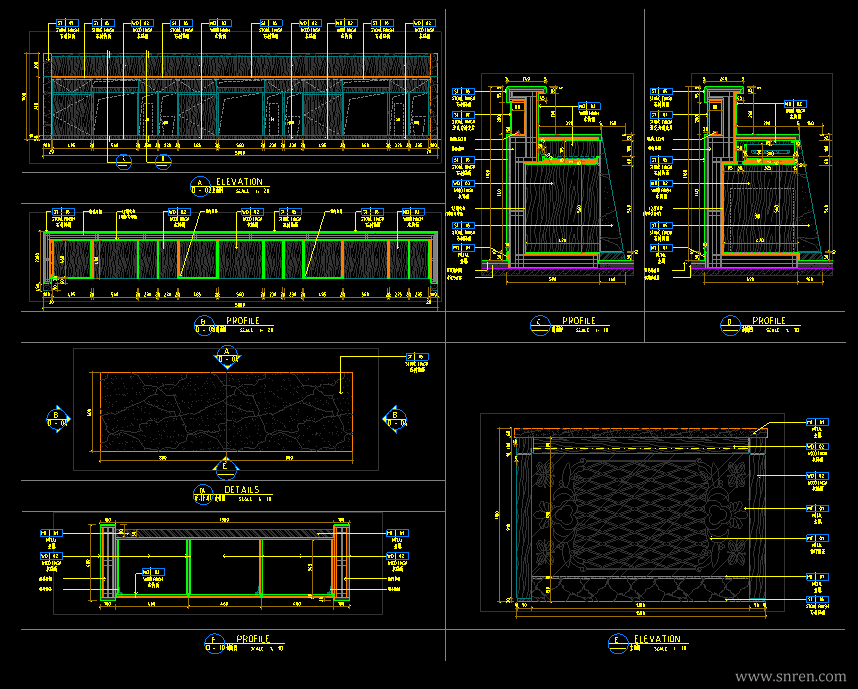Click the circled E bubble beside ELEVATION title
Screen dimensions: 858x689
pyautogui.click(x=618, y=644)
